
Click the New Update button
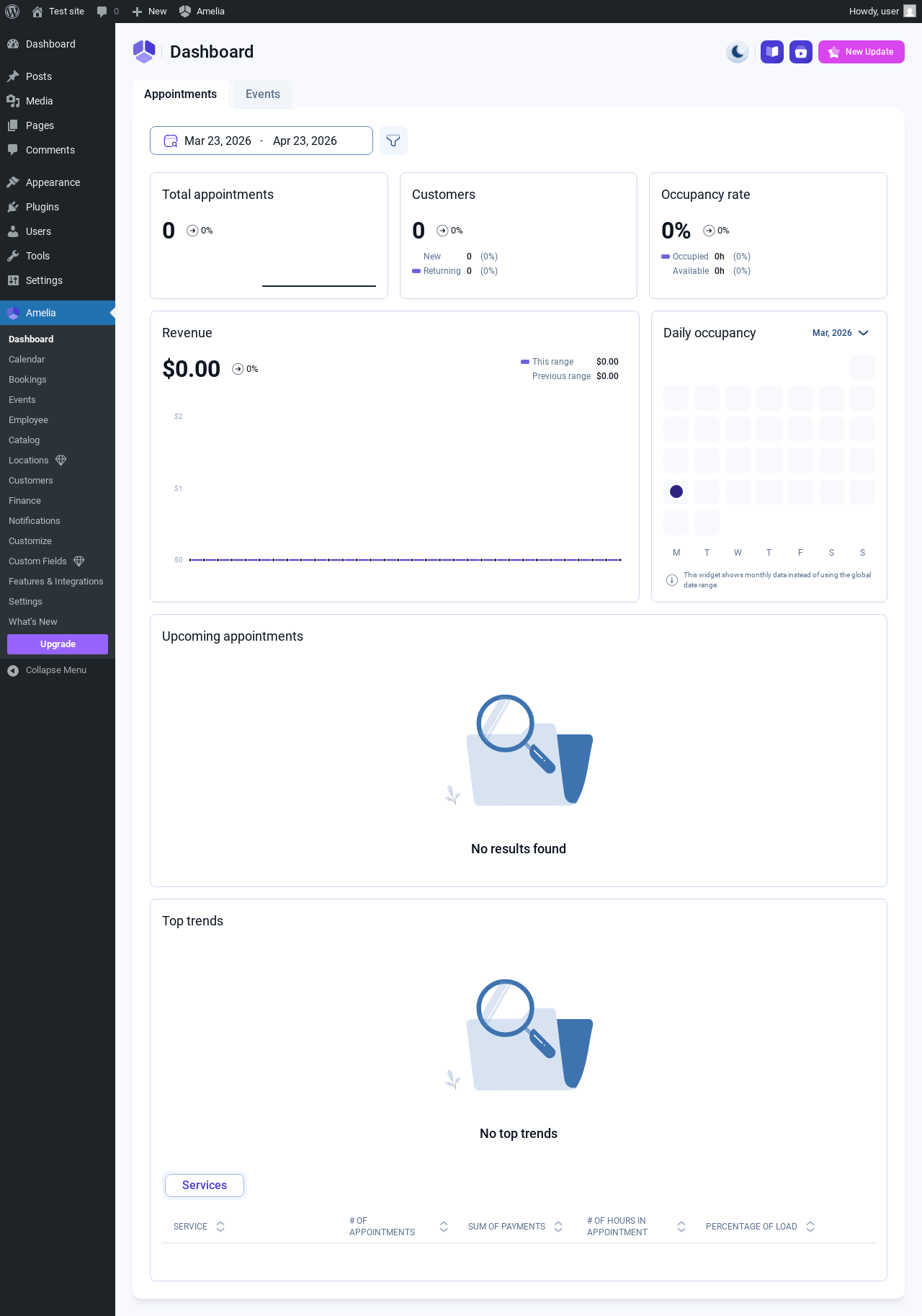tap(861, 52)
